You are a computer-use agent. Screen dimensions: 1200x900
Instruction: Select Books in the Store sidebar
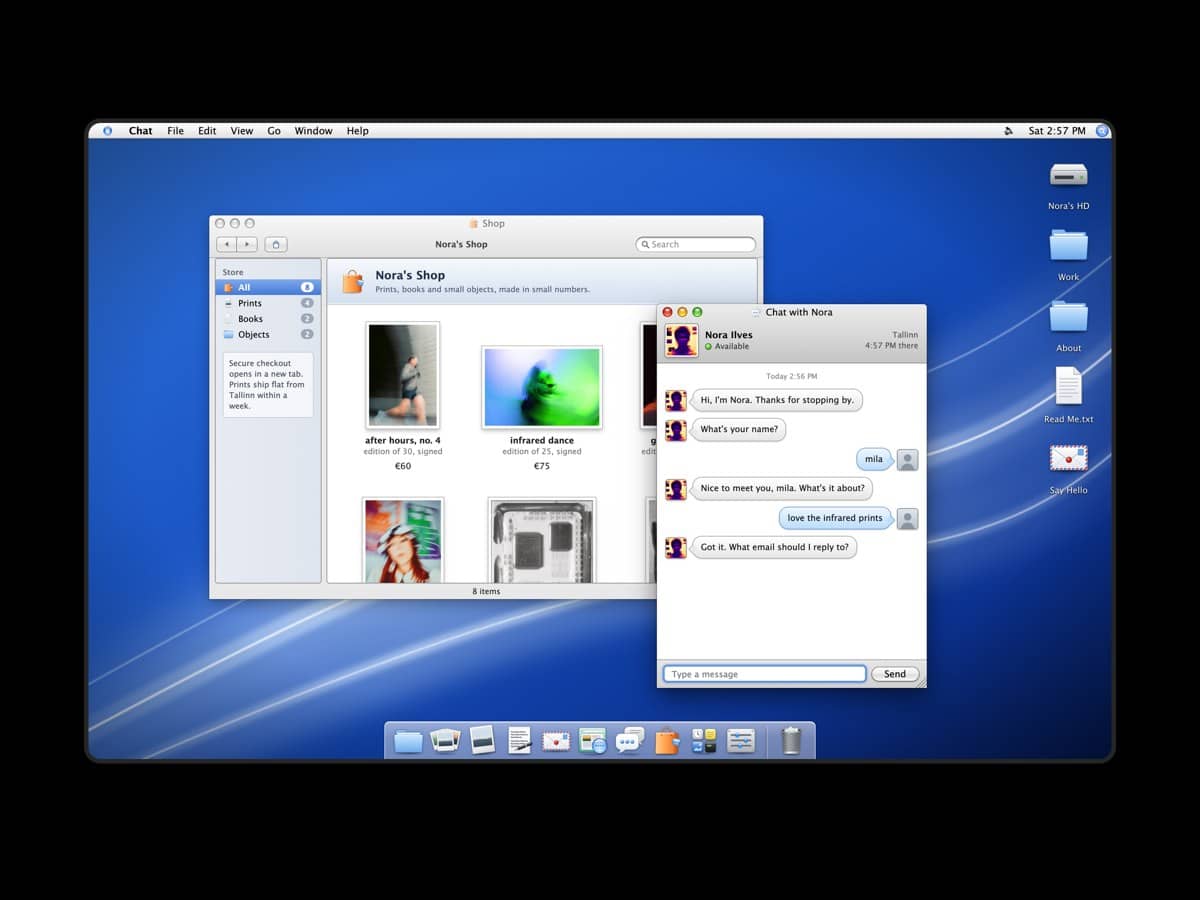point(268,319)
